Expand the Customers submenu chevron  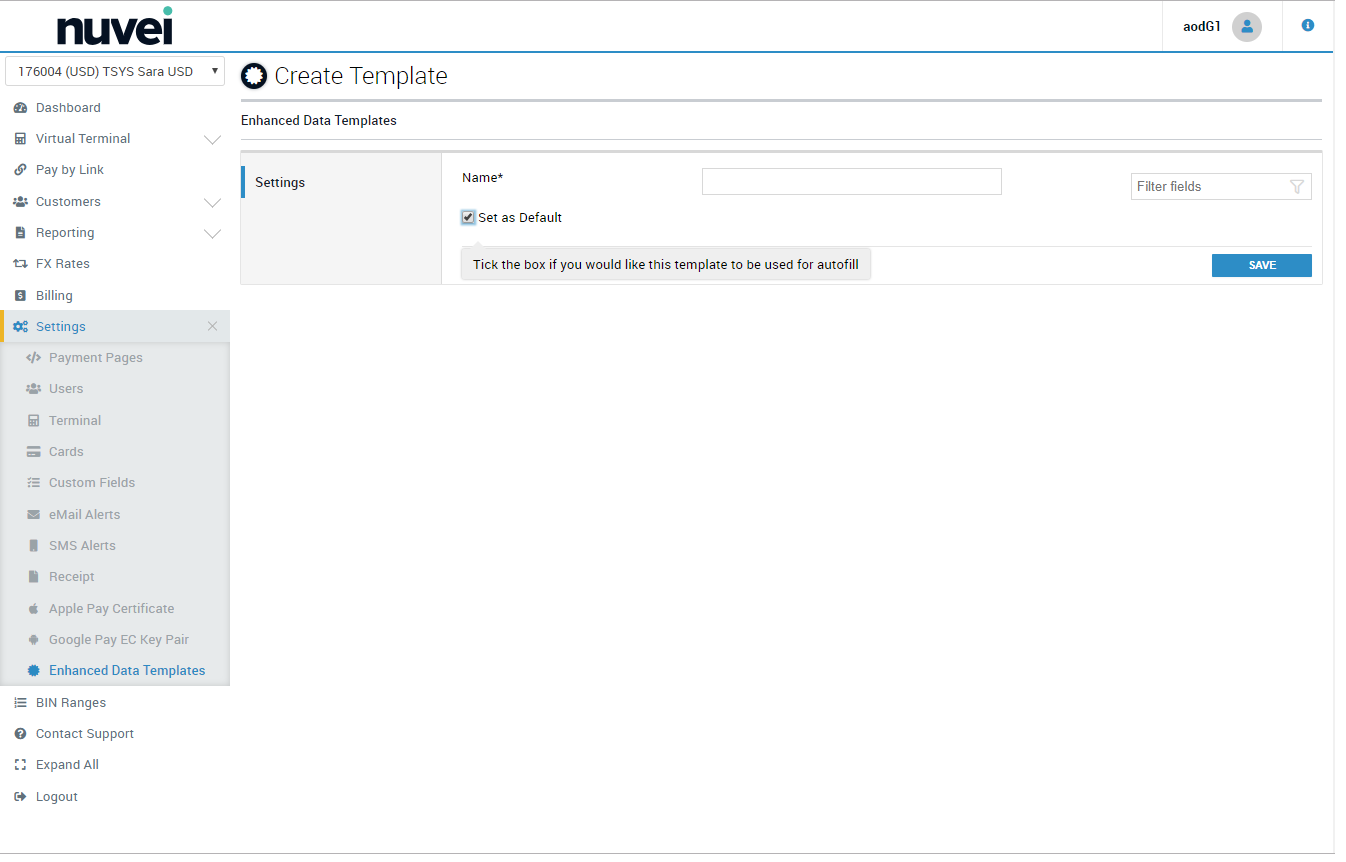click(x=212, y=203)
